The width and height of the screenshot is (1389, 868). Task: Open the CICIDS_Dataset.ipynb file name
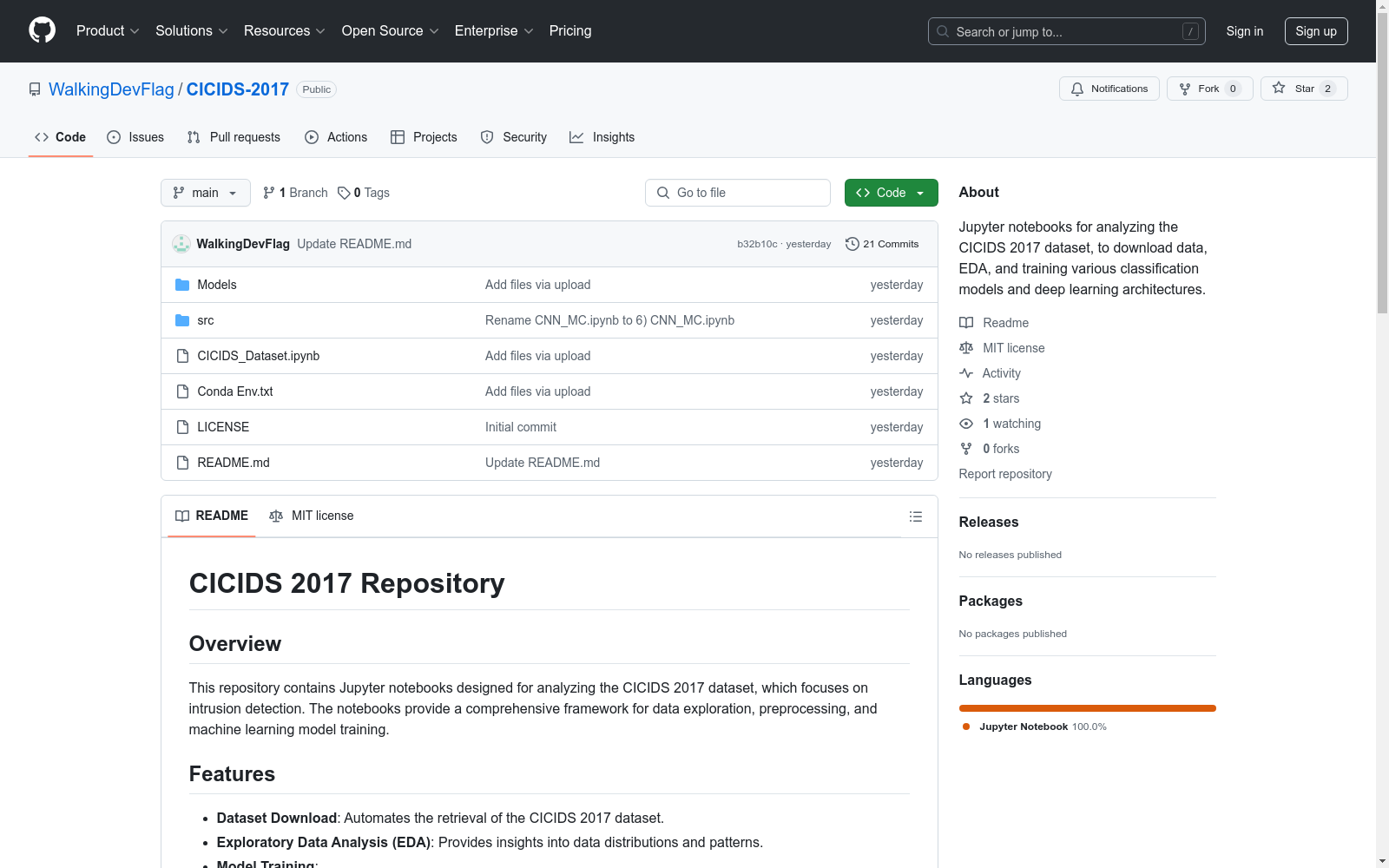click(x=259, y=356)
